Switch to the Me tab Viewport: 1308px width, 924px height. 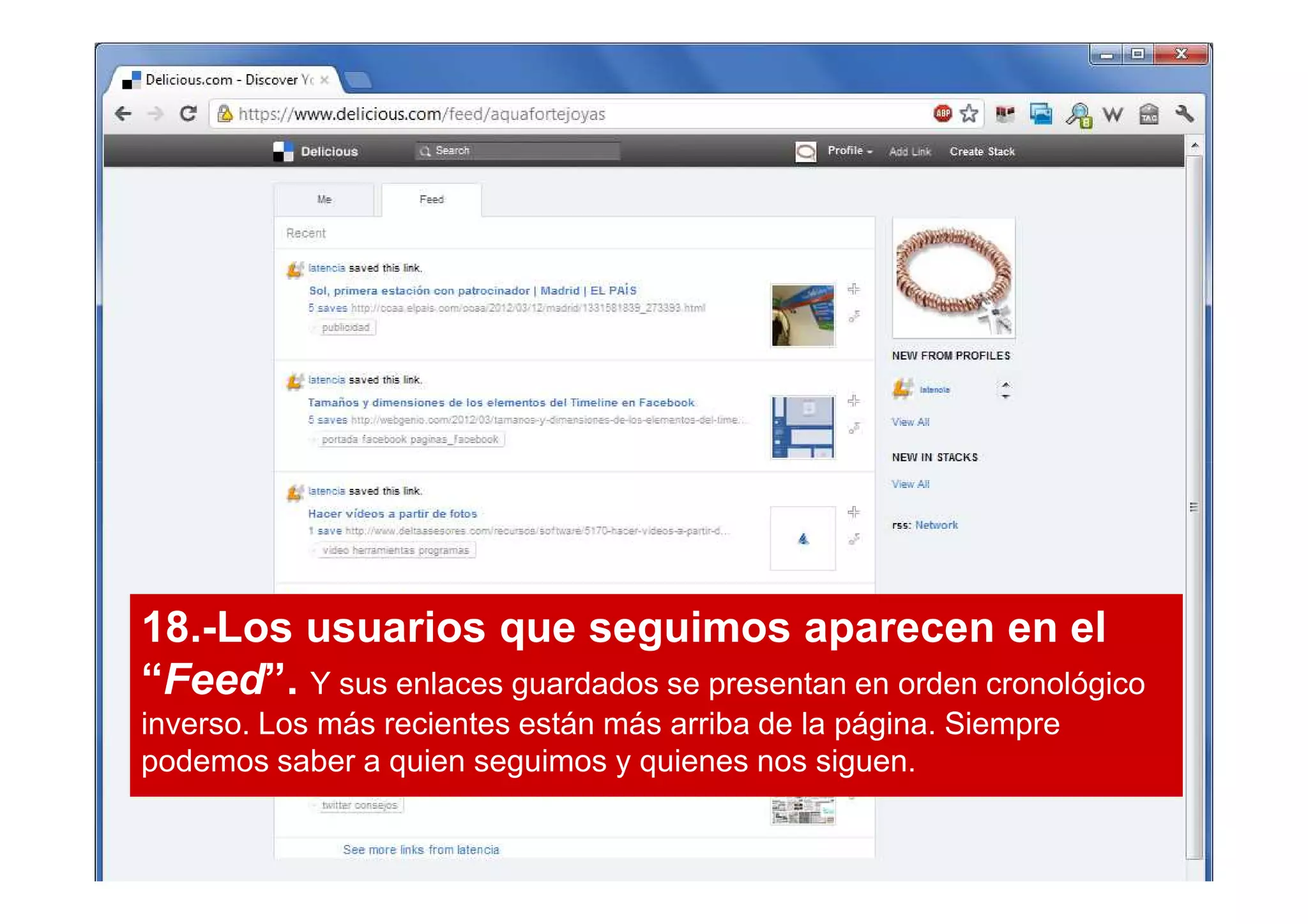point(324,200)
